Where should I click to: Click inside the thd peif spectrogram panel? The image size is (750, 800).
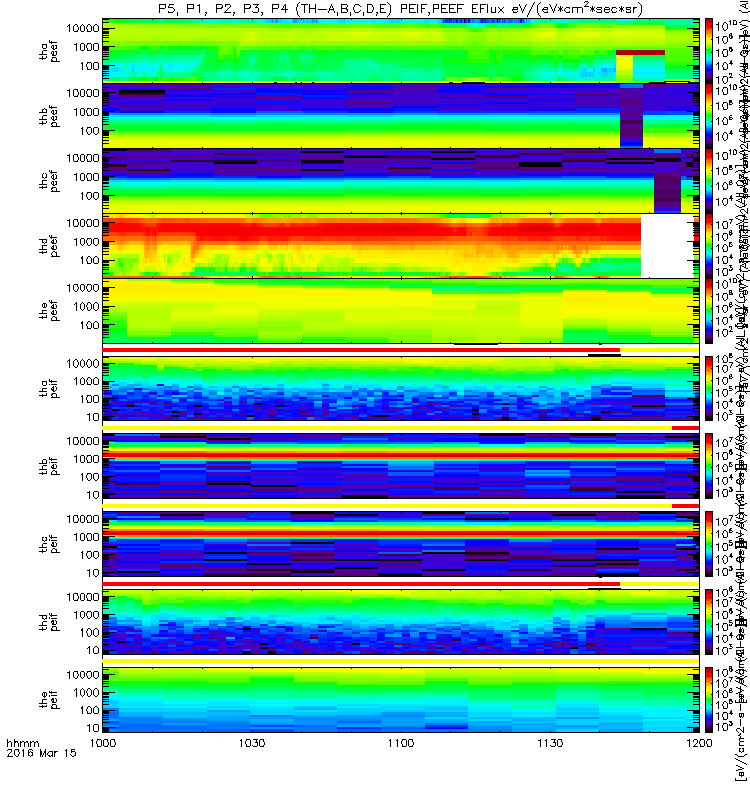coord(401,622)
